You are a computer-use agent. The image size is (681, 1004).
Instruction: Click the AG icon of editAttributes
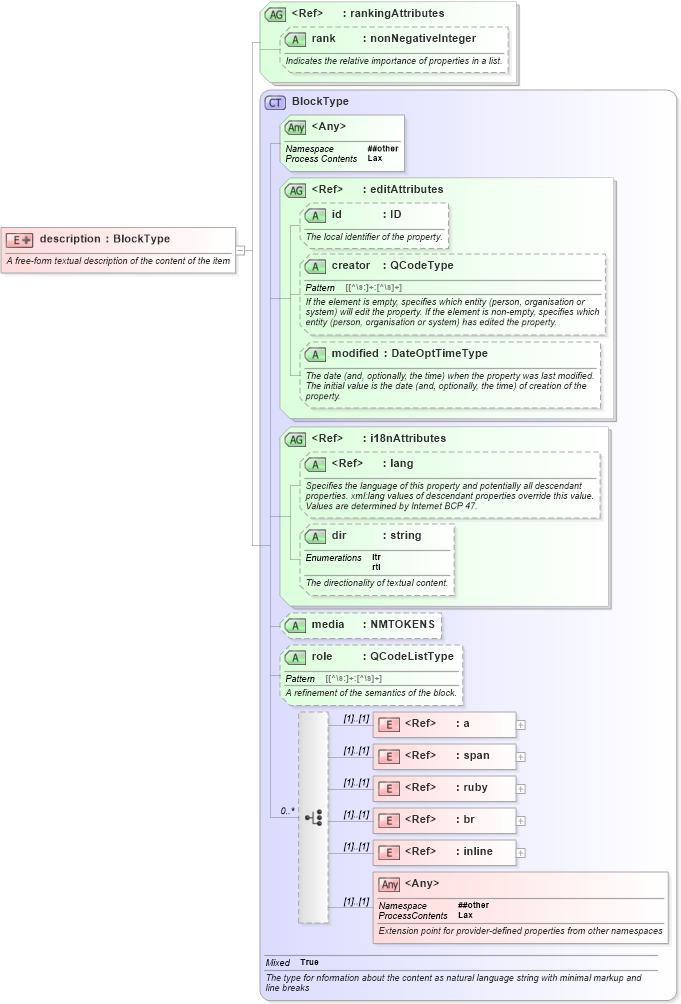(x=295, y=190)
